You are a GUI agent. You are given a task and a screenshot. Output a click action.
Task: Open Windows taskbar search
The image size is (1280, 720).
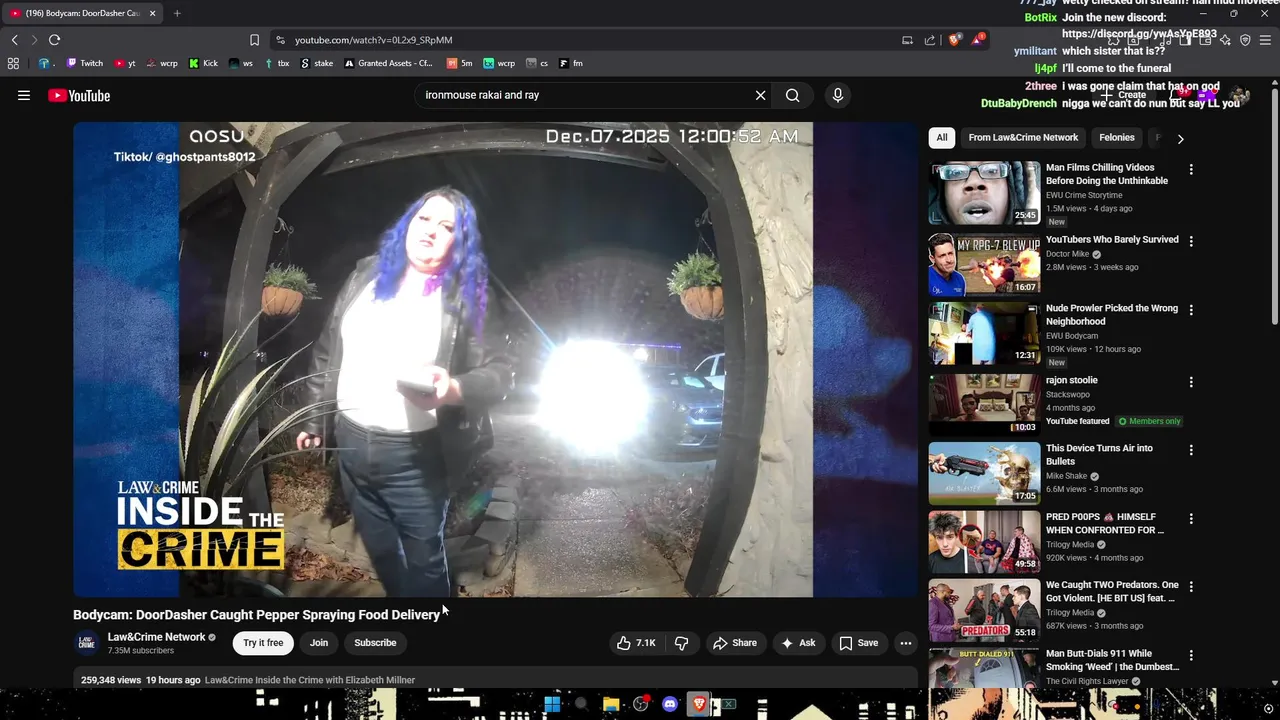click(581, 704)
